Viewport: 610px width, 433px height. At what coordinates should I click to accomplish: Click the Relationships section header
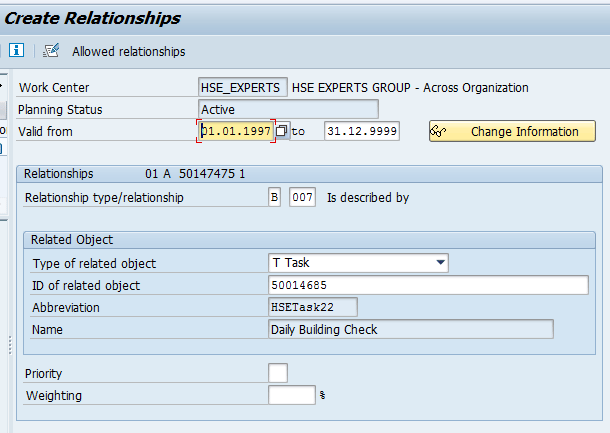click(59, 173)
